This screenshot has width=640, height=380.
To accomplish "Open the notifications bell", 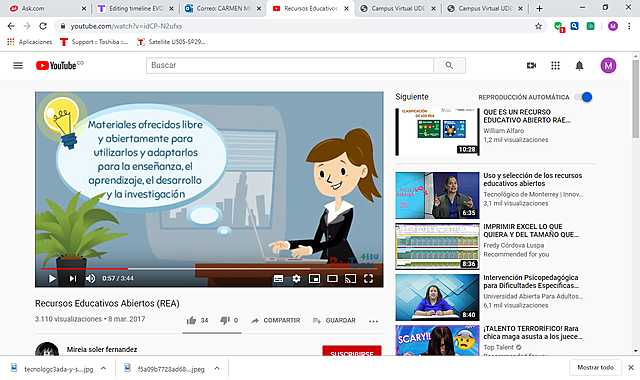I will pos(579,65).
